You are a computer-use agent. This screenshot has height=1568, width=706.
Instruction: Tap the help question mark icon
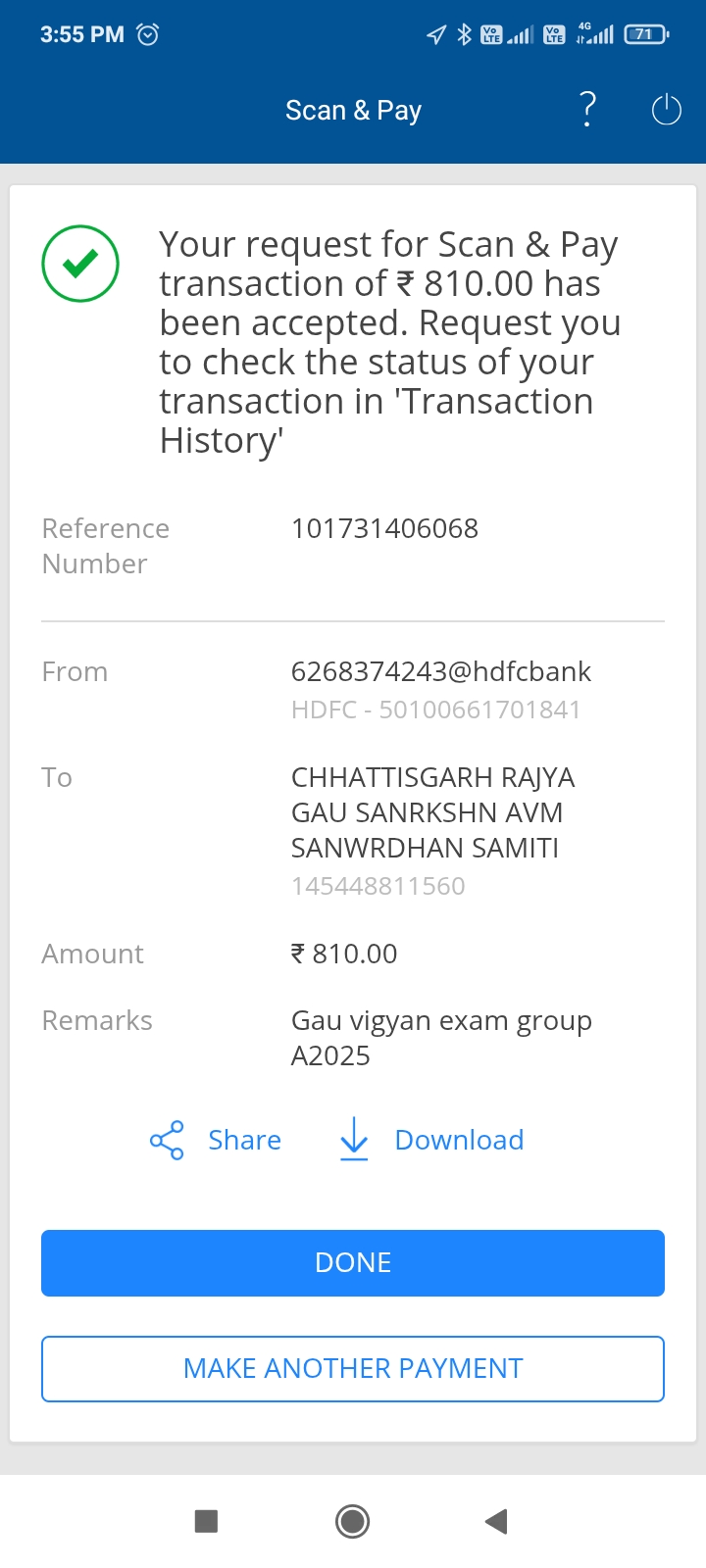click(587, 109)
